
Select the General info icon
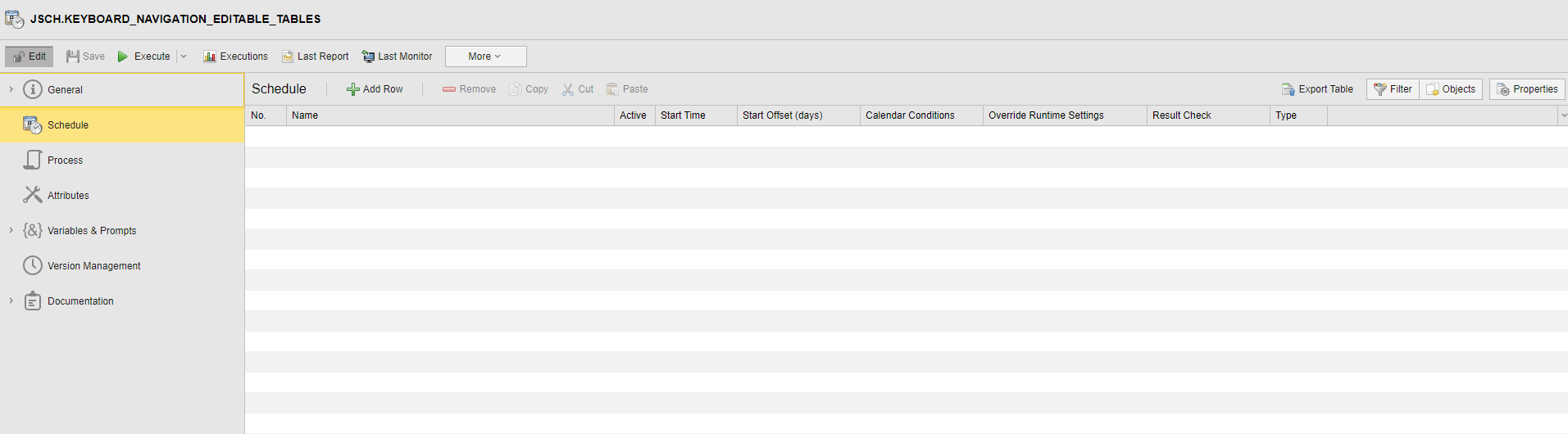pos(33,89)
